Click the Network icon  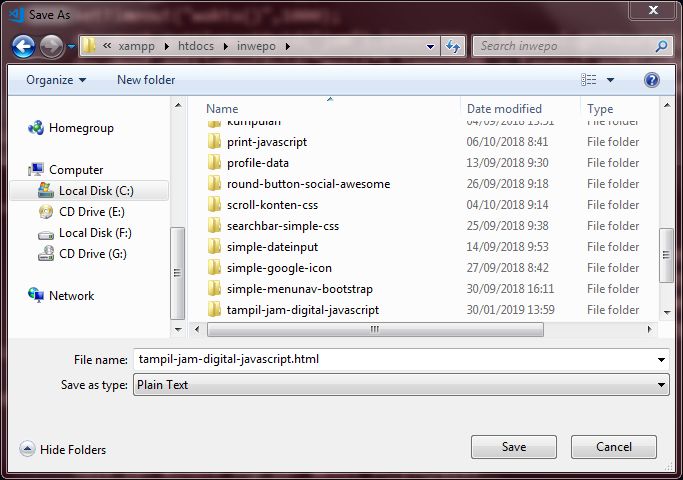pos(36,295)
